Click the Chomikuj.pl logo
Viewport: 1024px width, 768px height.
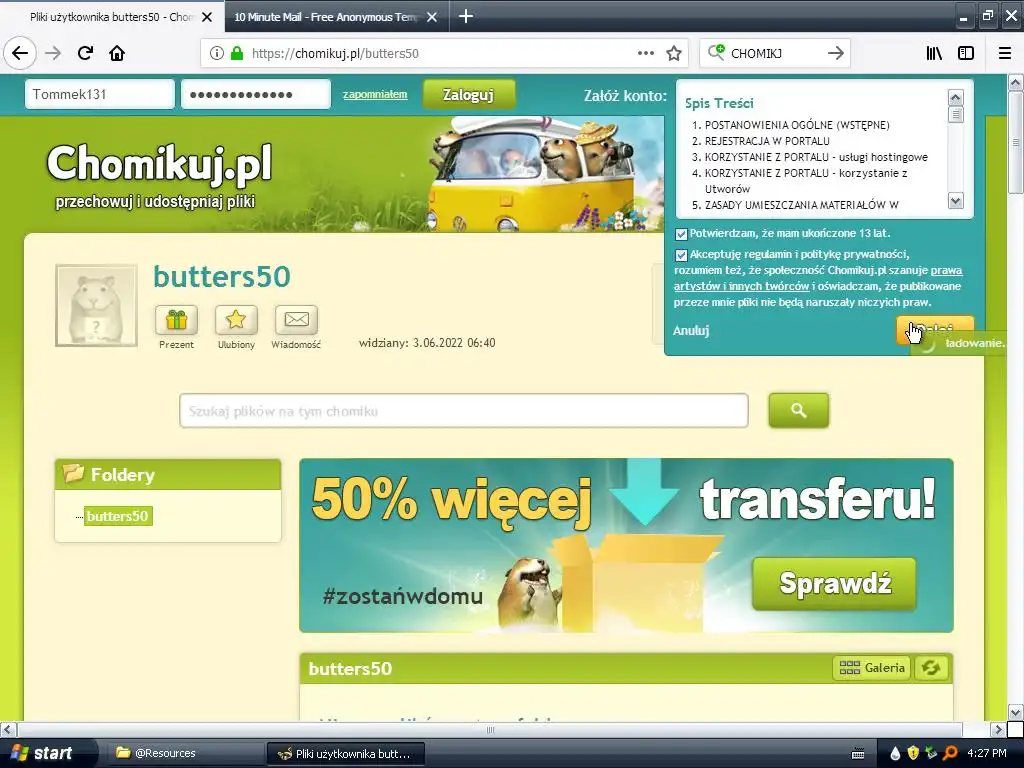point(159,163)
